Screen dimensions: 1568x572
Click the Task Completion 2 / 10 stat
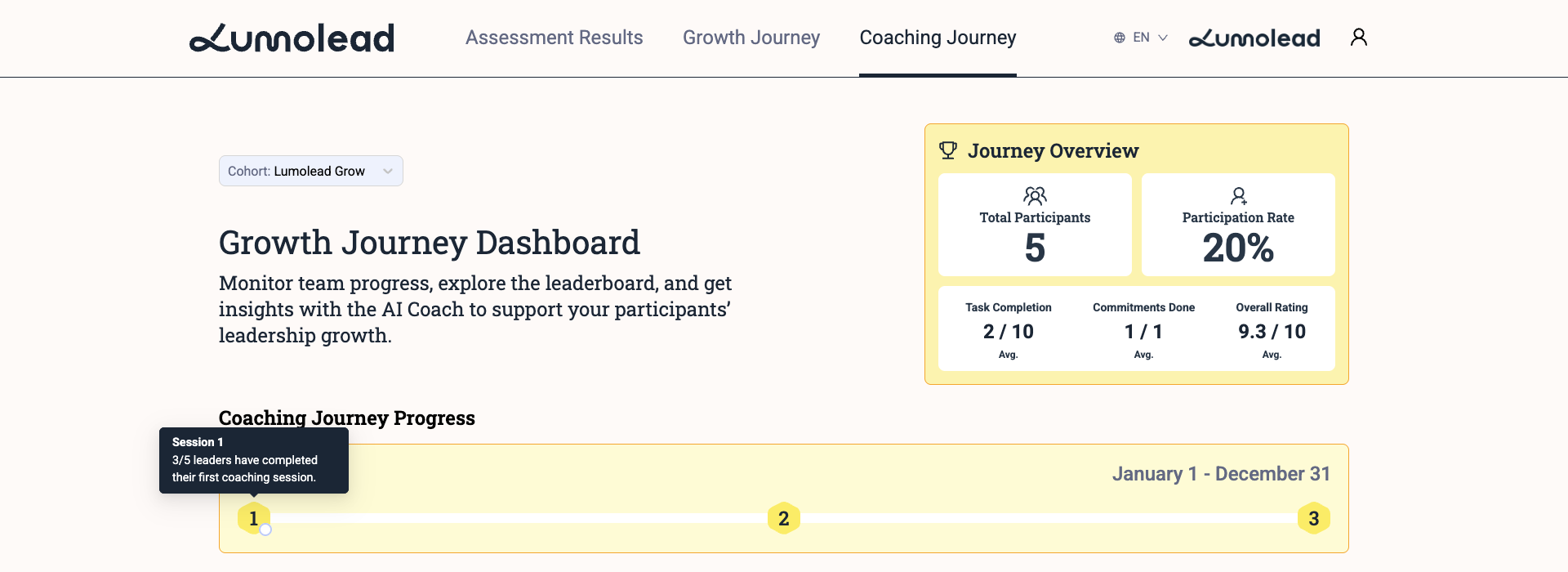tap(1009, 330)
